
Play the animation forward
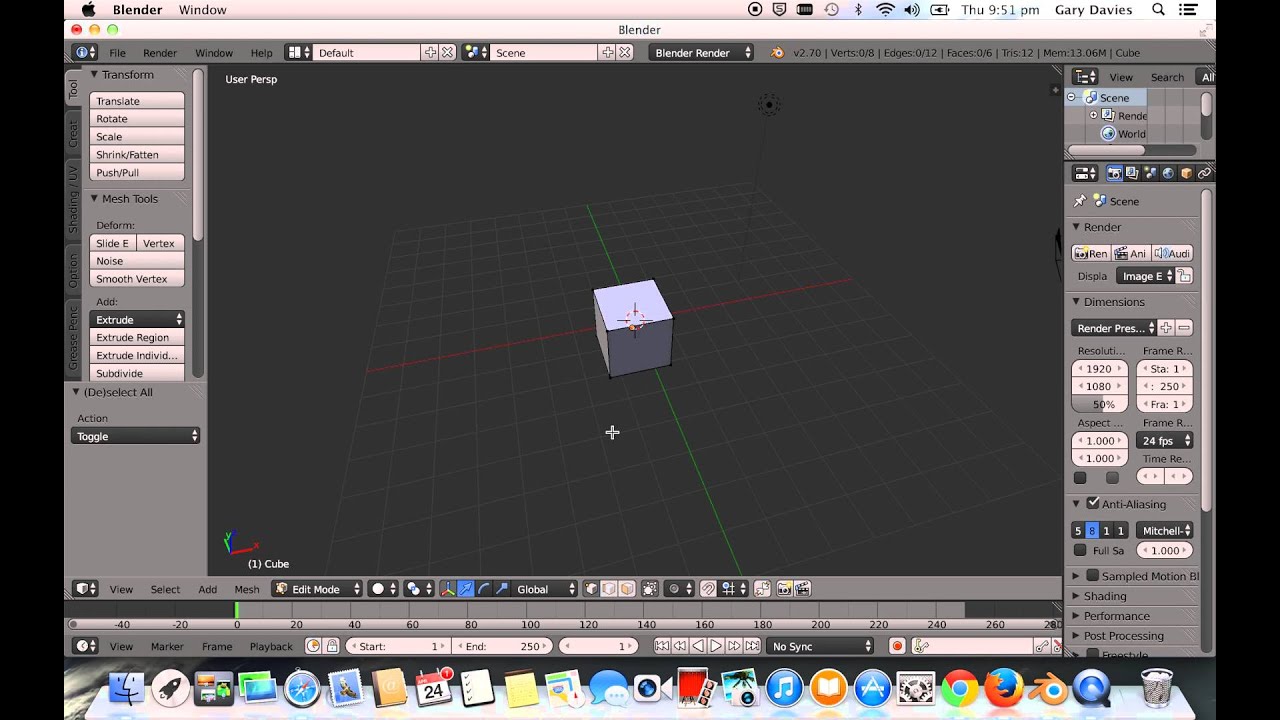[716, 646]
